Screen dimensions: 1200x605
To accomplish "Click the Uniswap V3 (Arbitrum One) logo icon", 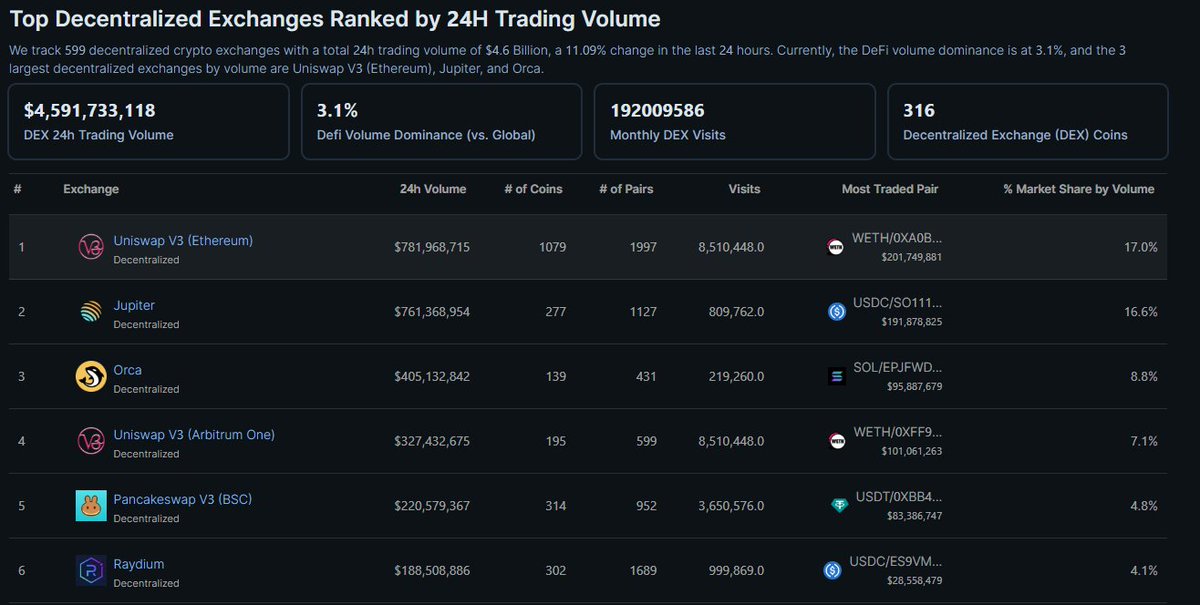I will [91, 441].
